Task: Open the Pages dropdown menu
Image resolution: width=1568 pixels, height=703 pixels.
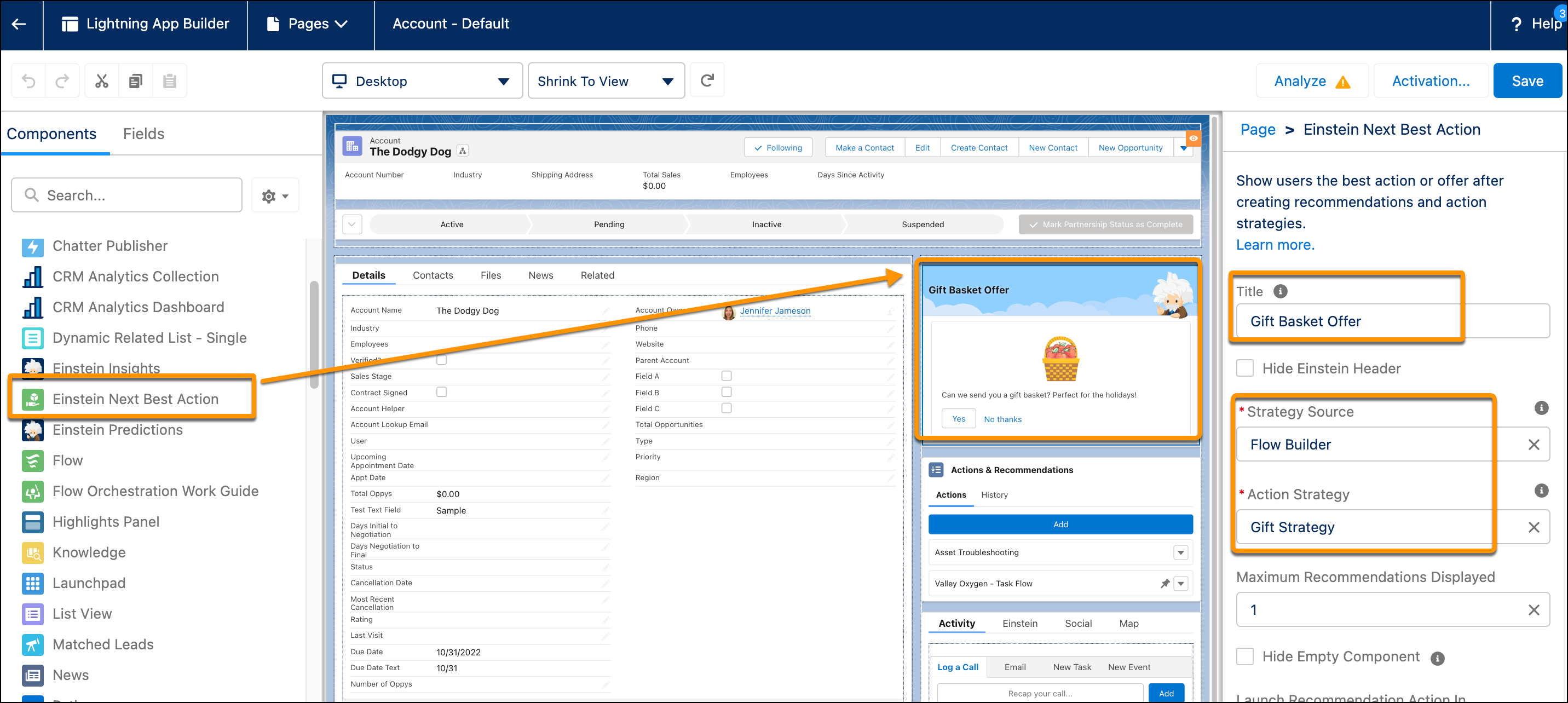Action: click(308, 24)
